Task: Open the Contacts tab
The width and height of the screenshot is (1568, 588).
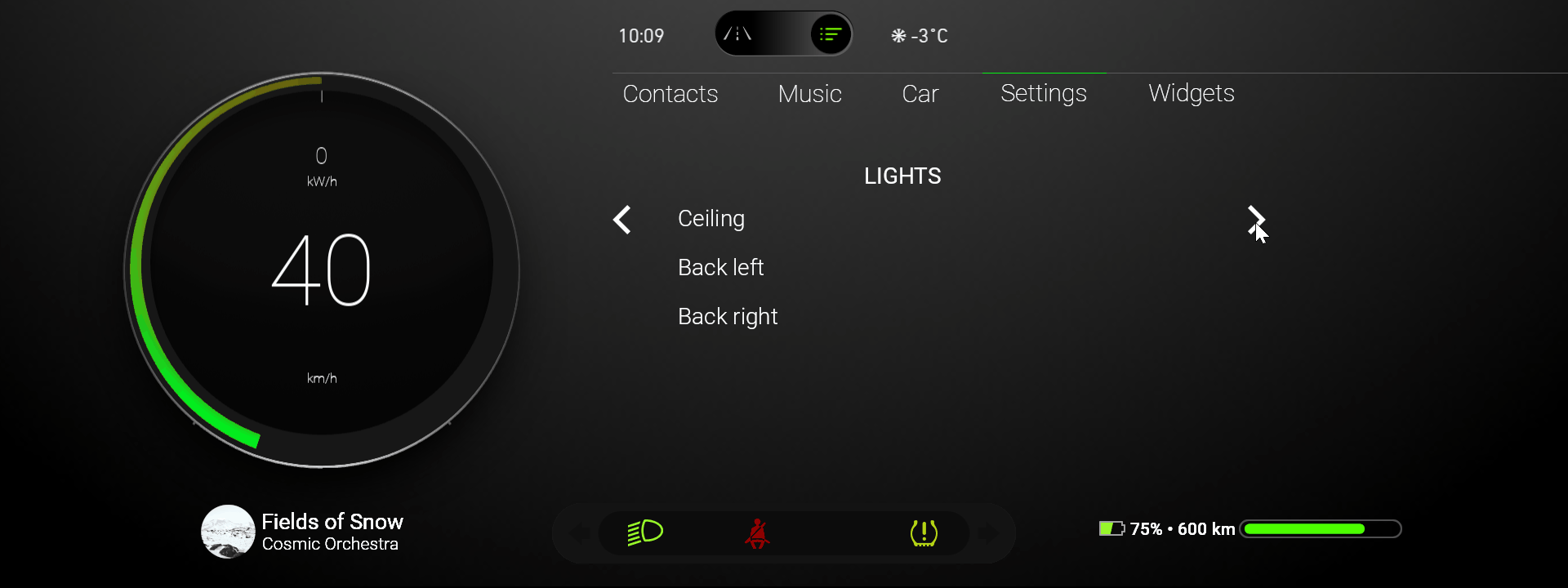Action: (x=670, y=94)
